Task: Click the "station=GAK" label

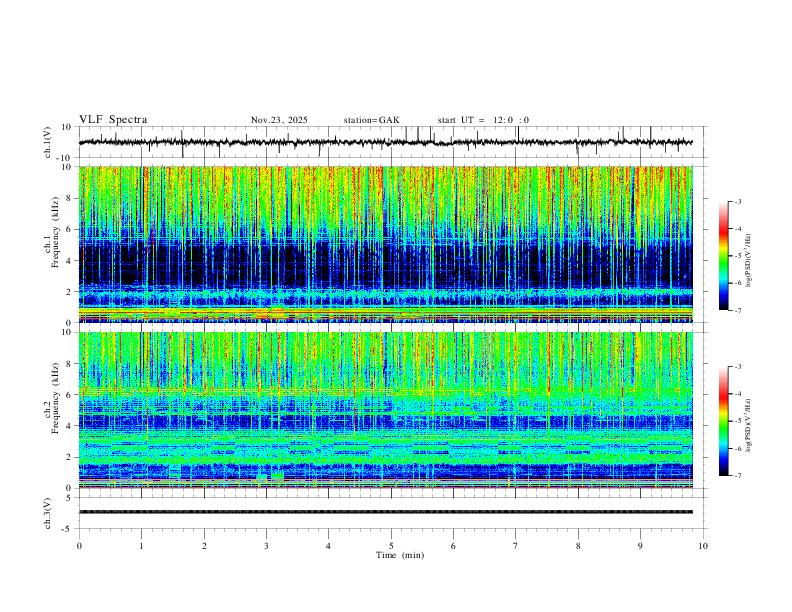Action: [371, 120]
